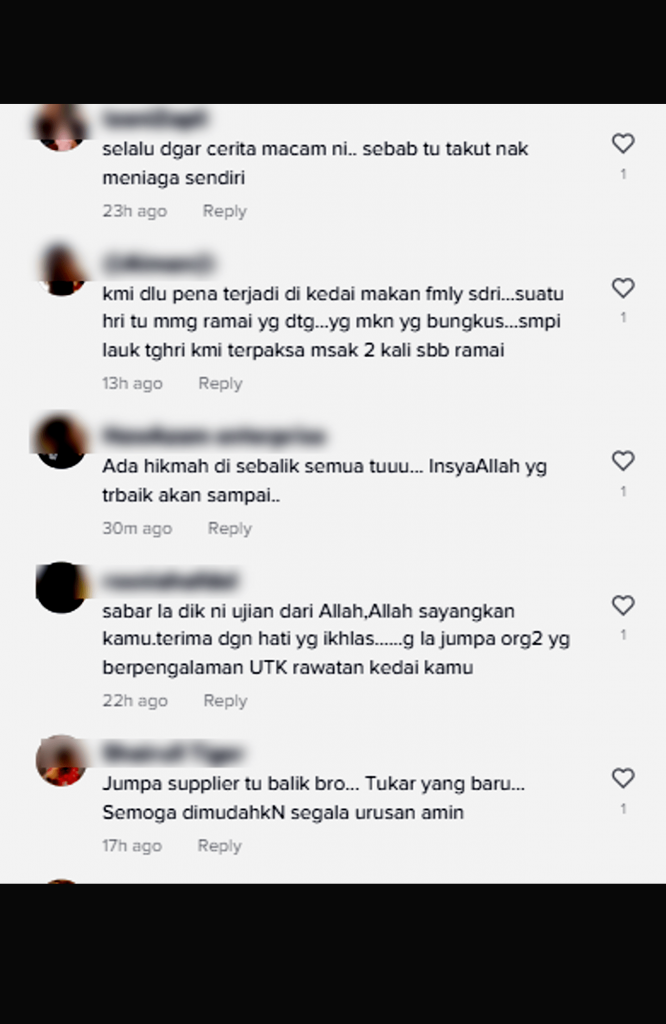Image resolution: width=666 pixels, height=1024 pixels.
Task: Open blurred username above 'selalu dgar cerita' comment
Action: pos(155,120)
